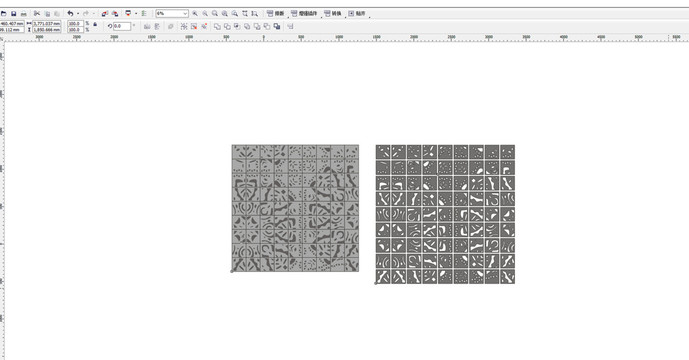The height and width of the screenshot is (360, 689).
Task: Click the vertical scale percent field
Action: [x=75, y=29]
